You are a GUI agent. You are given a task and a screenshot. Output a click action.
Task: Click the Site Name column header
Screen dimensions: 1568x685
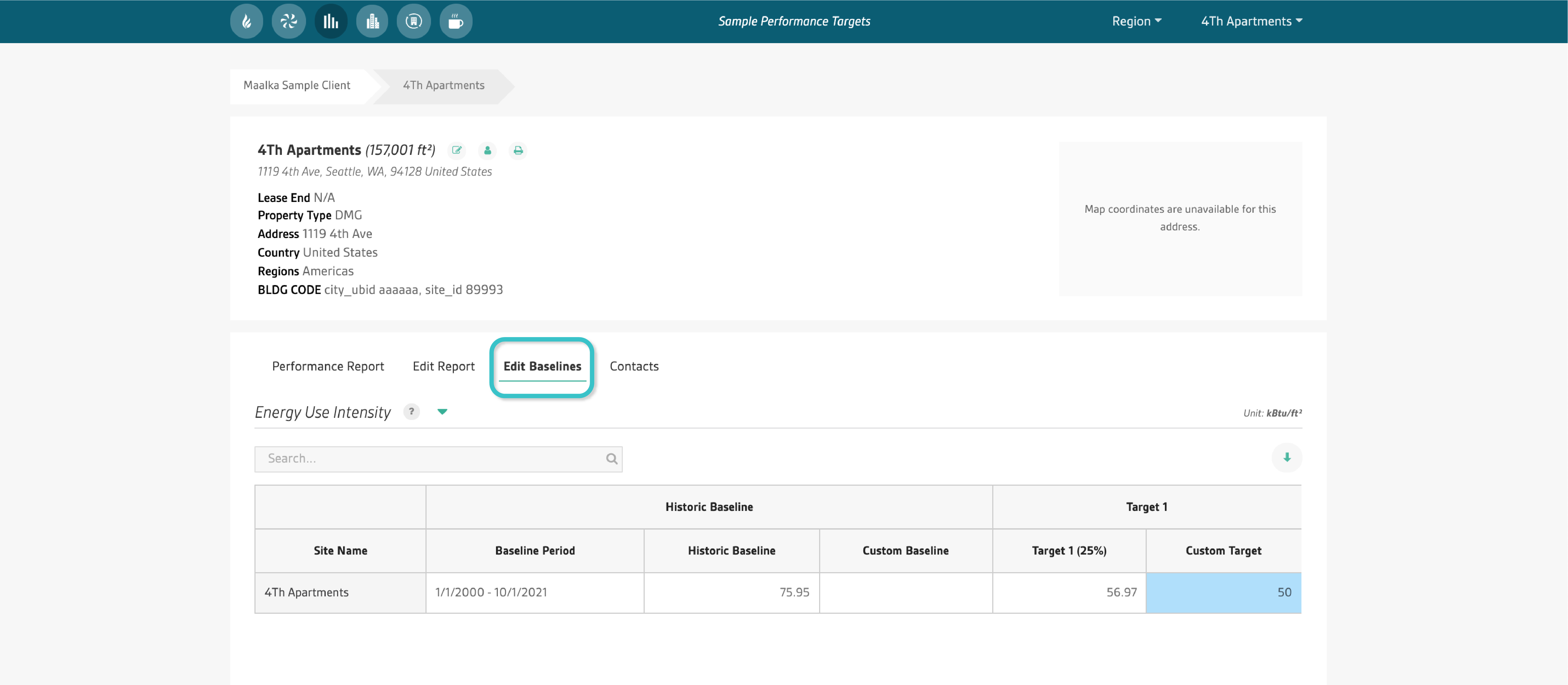click(340, 551)
